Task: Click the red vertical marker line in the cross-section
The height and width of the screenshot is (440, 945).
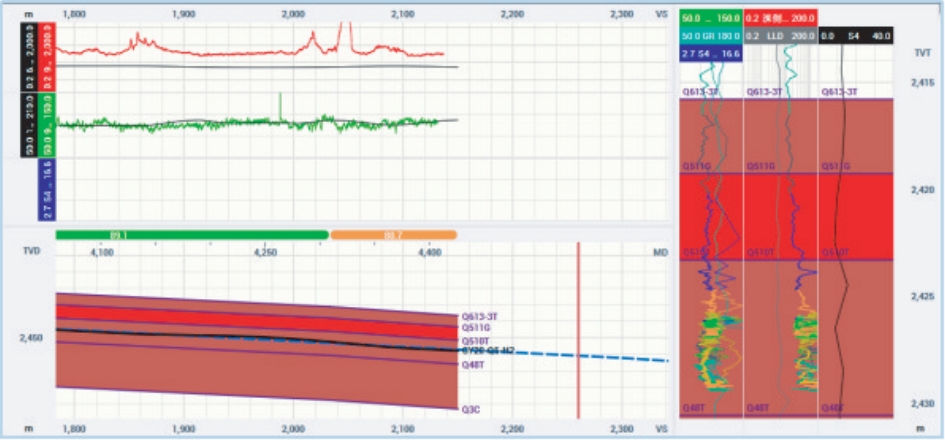Action: coord(578,330)
